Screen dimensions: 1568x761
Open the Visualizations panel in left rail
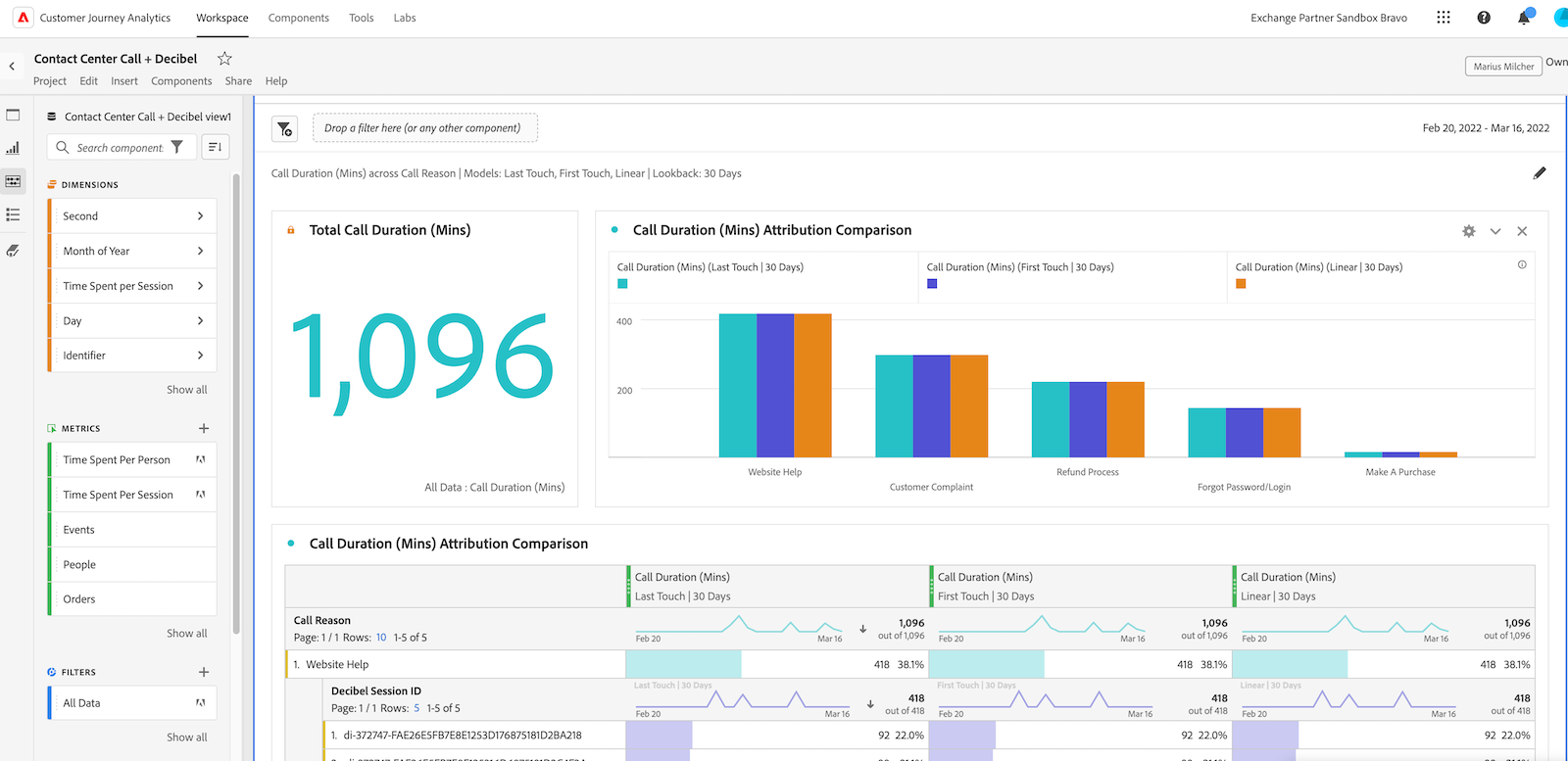coord(13,148)
